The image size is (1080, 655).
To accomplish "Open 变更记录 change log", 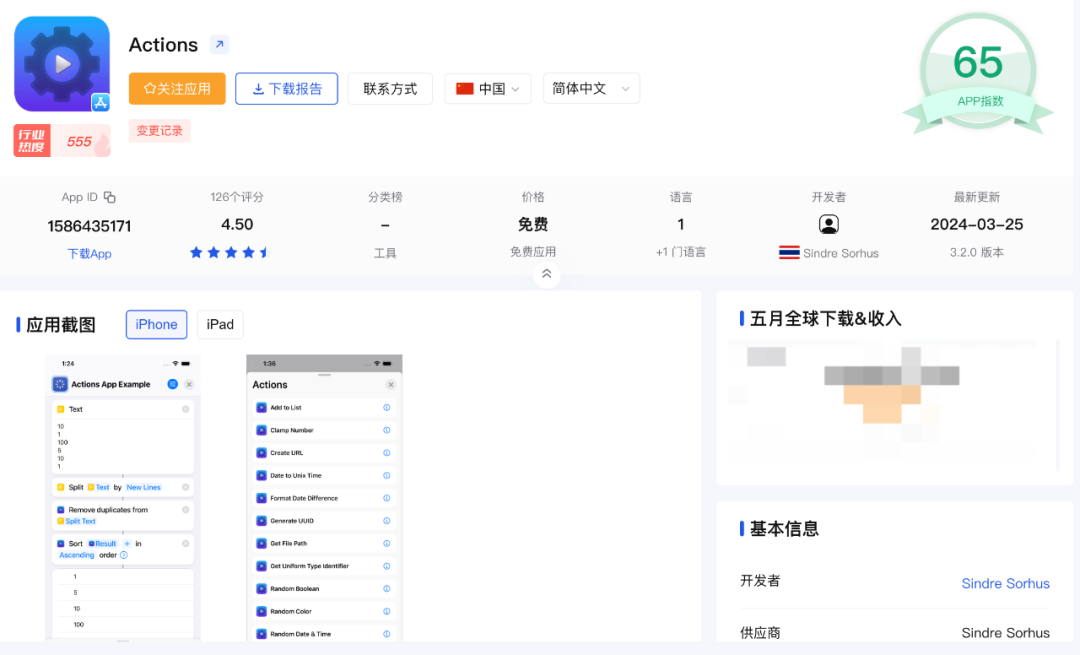I will point(159,131).
